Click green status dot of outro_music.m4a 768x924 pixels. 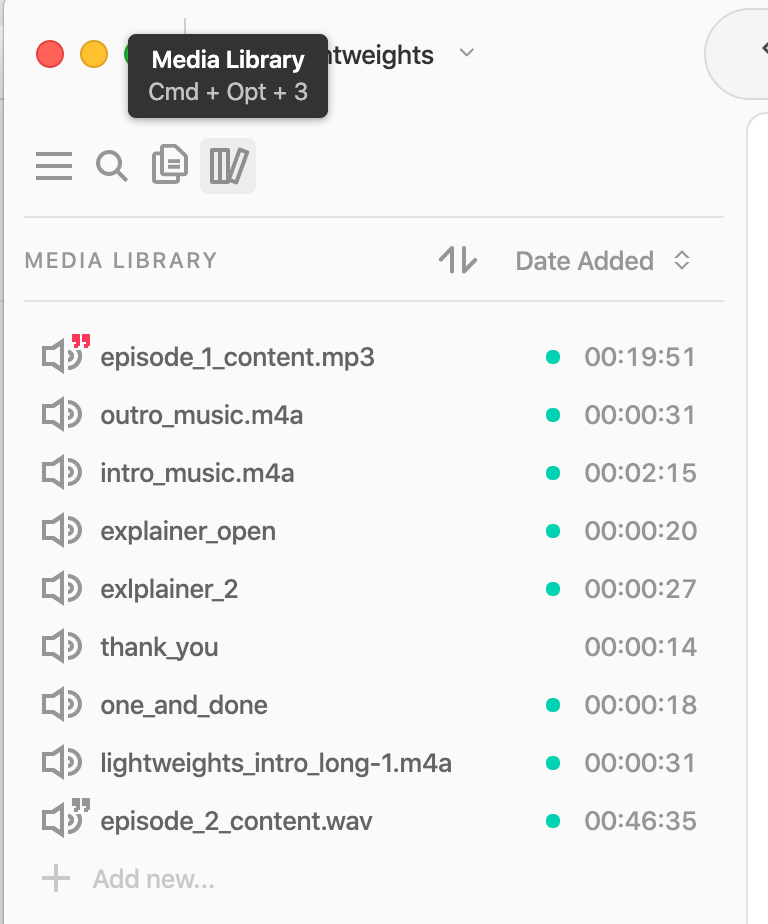[553, 415]
